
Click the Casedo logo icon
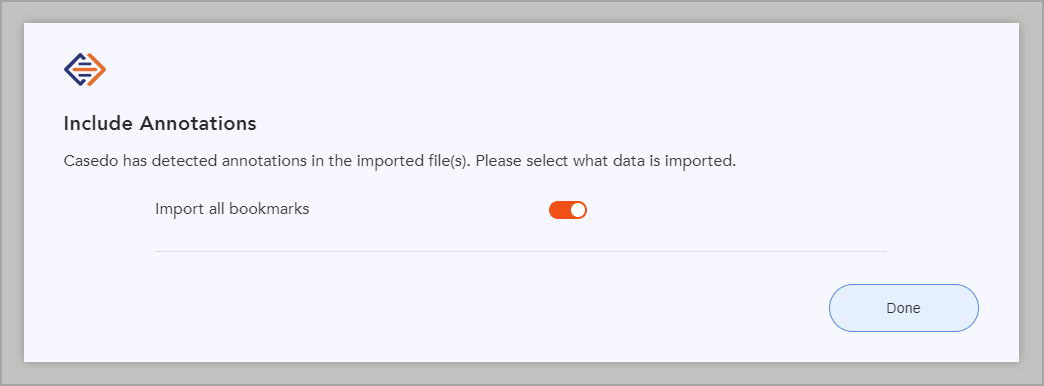(85, 69)
